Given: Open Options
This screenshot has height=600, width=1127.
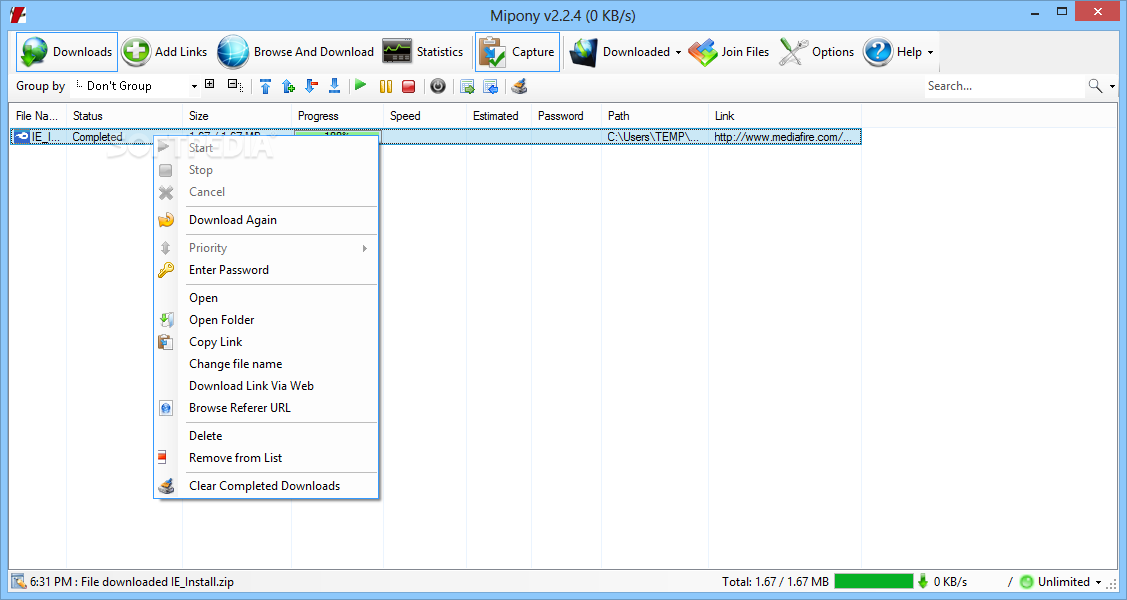Looking at the screenshot, I should point(816,52).
